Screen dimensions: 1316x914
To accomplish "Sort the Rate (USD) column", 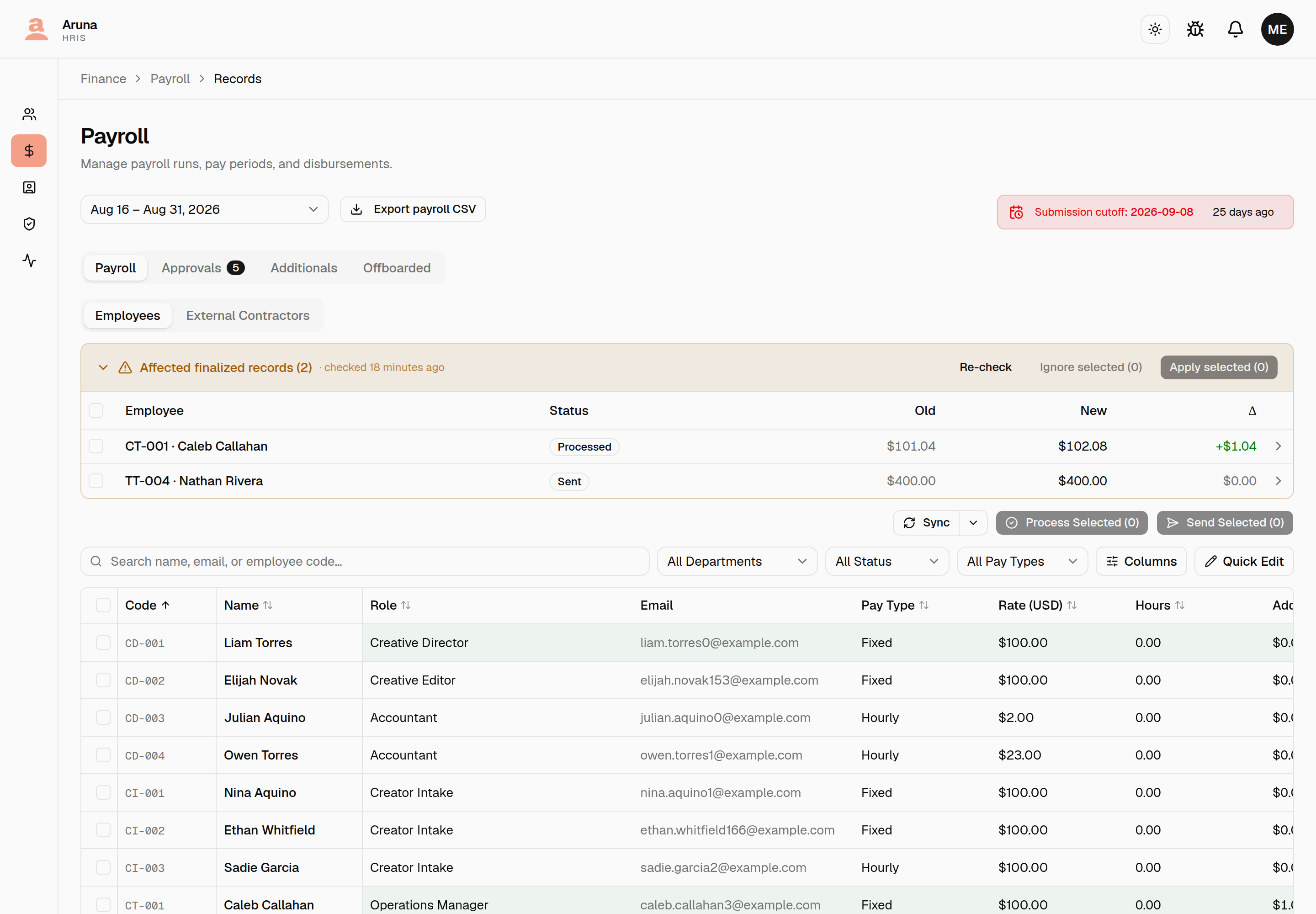I will pos(1037,606).
